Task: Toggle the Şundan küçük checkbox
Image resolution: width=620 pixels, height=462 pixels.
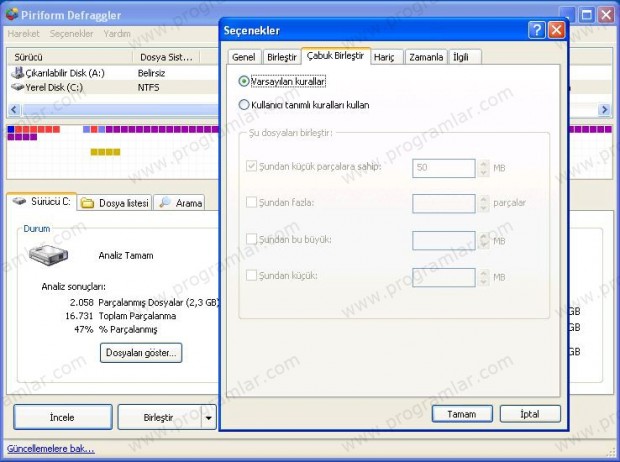Action: (x=251, y=275)
